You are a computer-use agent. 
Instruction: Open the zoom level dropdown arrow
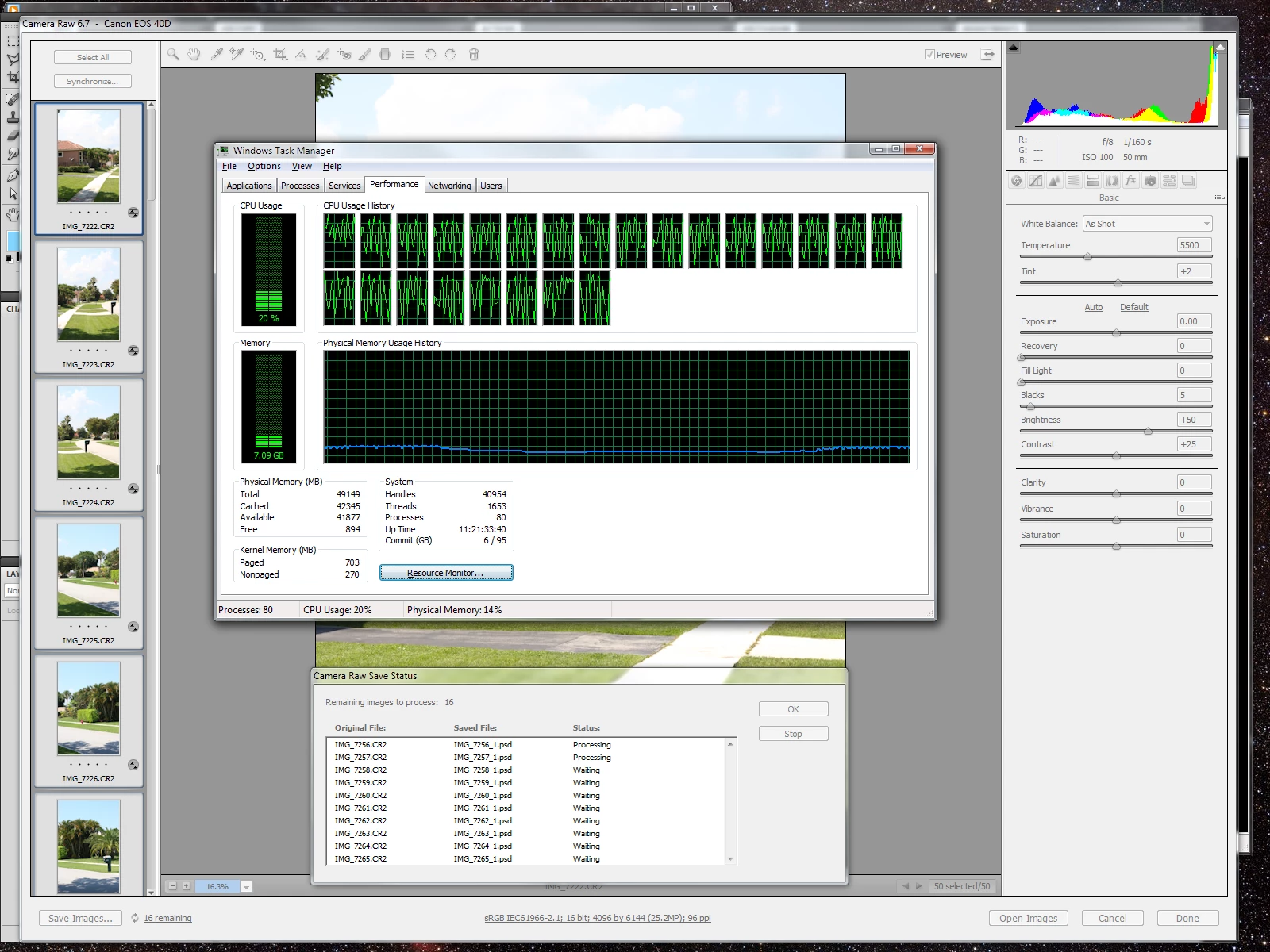point(247,887)
